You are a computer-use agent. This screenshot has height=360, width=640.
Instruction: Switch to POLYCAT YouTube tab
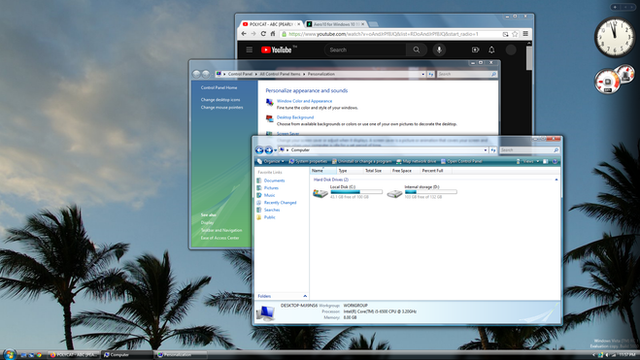tap(271, 24)
